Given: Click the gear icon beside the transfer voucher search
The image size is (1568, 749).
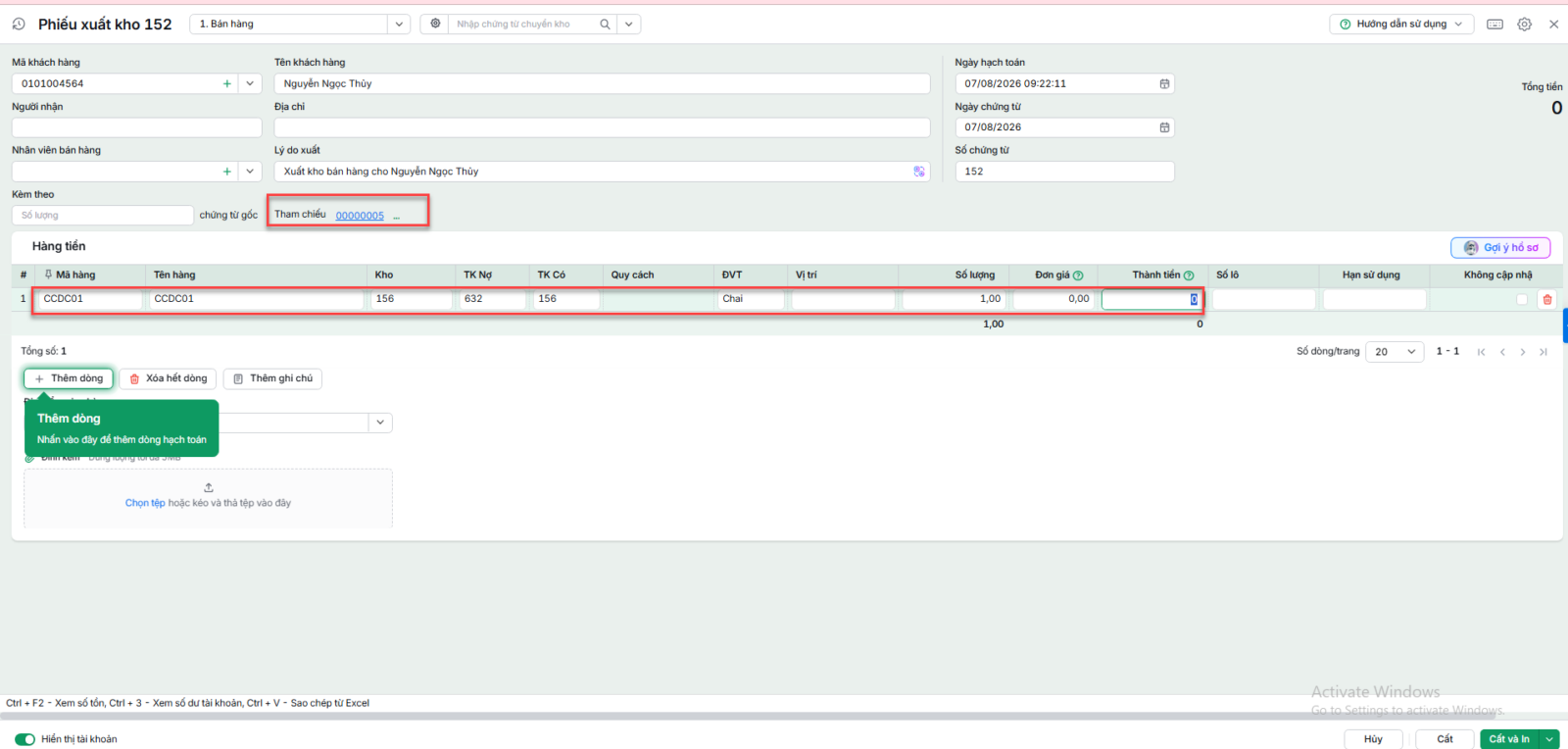Looking at the screenshot, I should (436, 24).
